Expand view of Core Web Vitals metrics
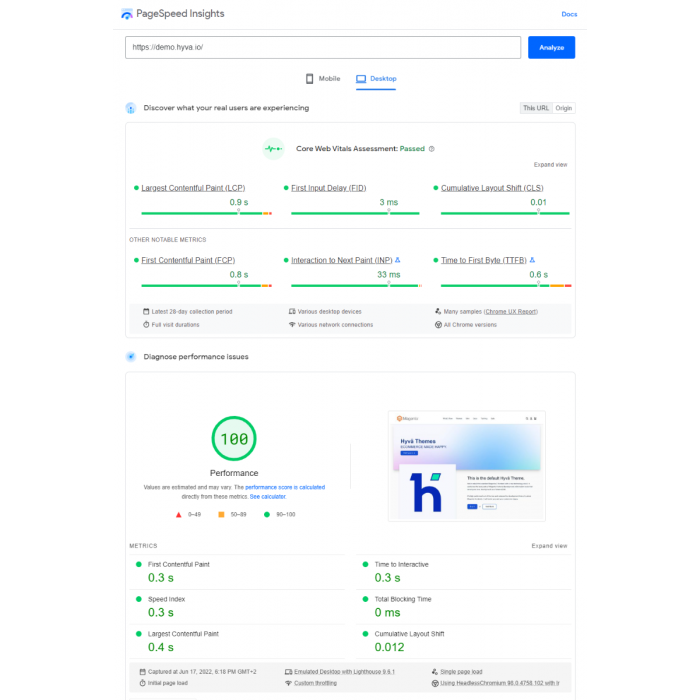Screen dimensions: 700x700 tap(550, 165)
